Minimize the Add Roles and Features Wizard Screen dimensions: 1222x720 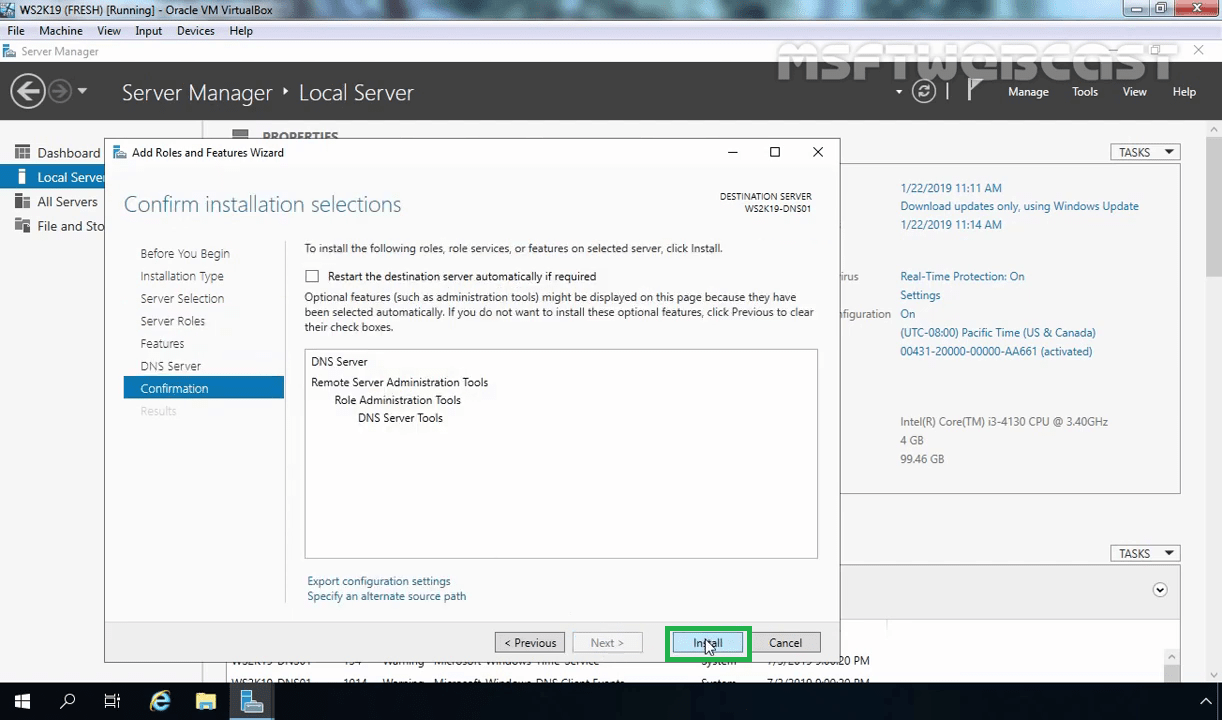tap(732, 152)
